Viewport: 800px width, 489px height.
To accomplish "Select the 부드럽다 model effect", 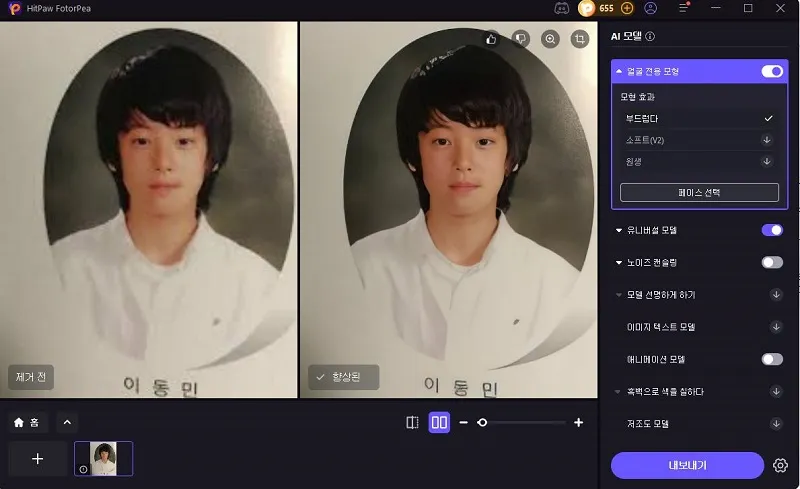I will click(x=699, y=118).
